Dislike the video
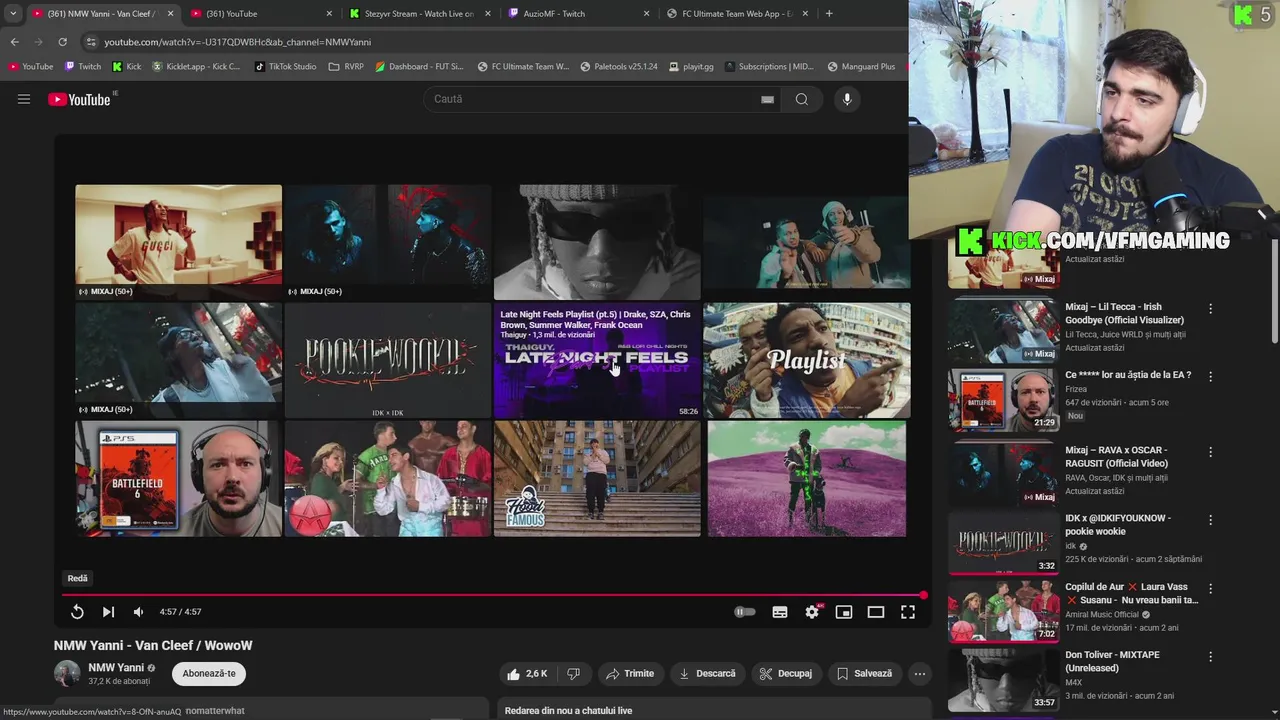The image size is (1280, 720). click(x=574, y=674)
